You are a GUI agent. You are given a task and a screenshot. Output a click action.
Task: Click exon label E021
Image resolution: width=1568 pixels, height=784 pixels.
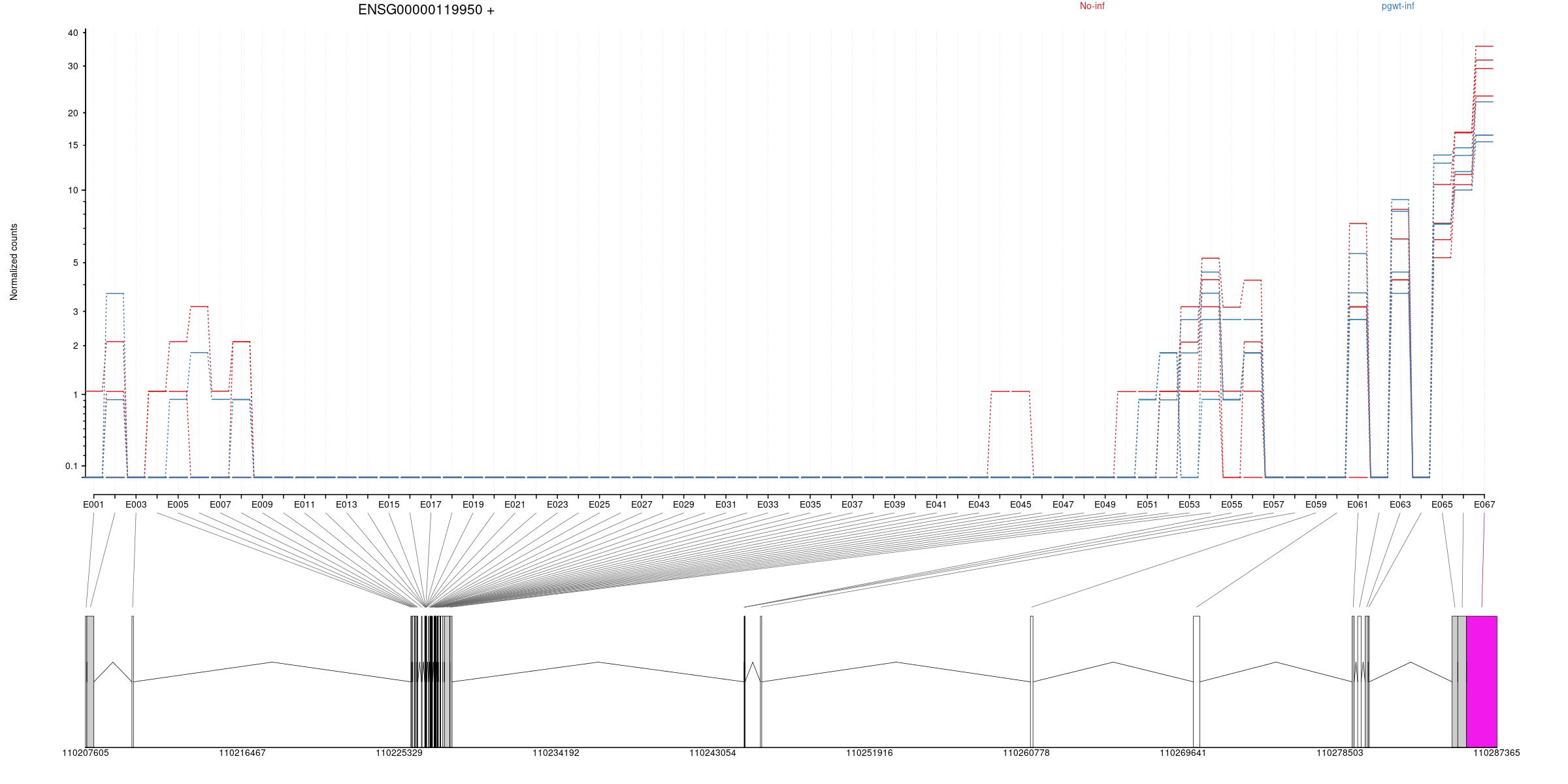515,504
